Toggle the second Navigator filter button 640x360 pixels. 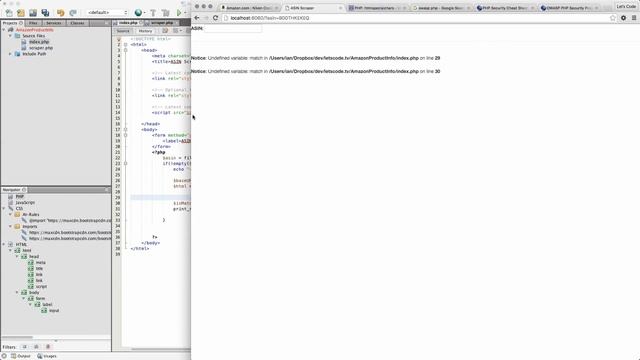36,347
